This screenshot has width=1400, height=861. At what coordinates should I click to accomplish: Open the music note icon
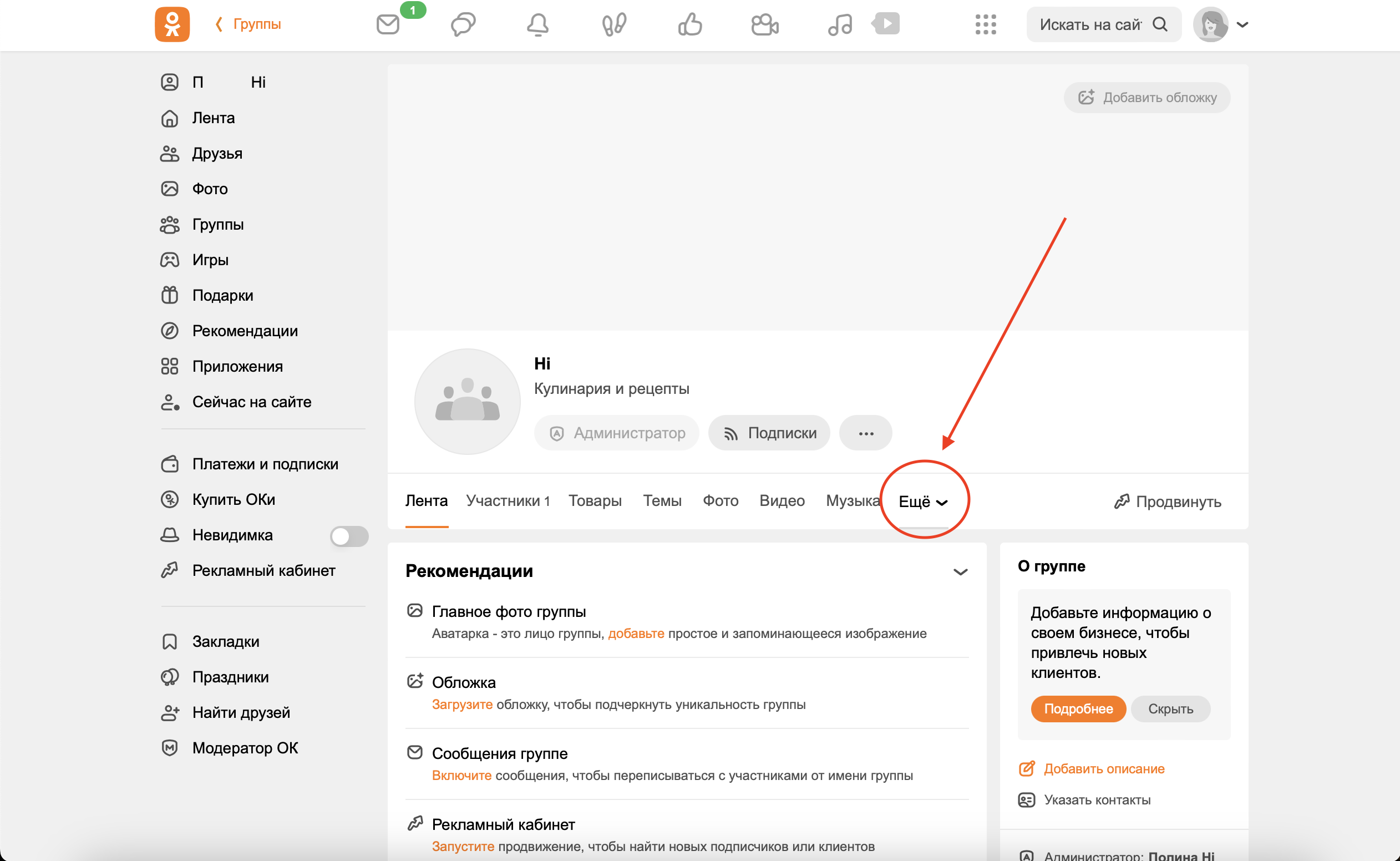coord(839,24)
